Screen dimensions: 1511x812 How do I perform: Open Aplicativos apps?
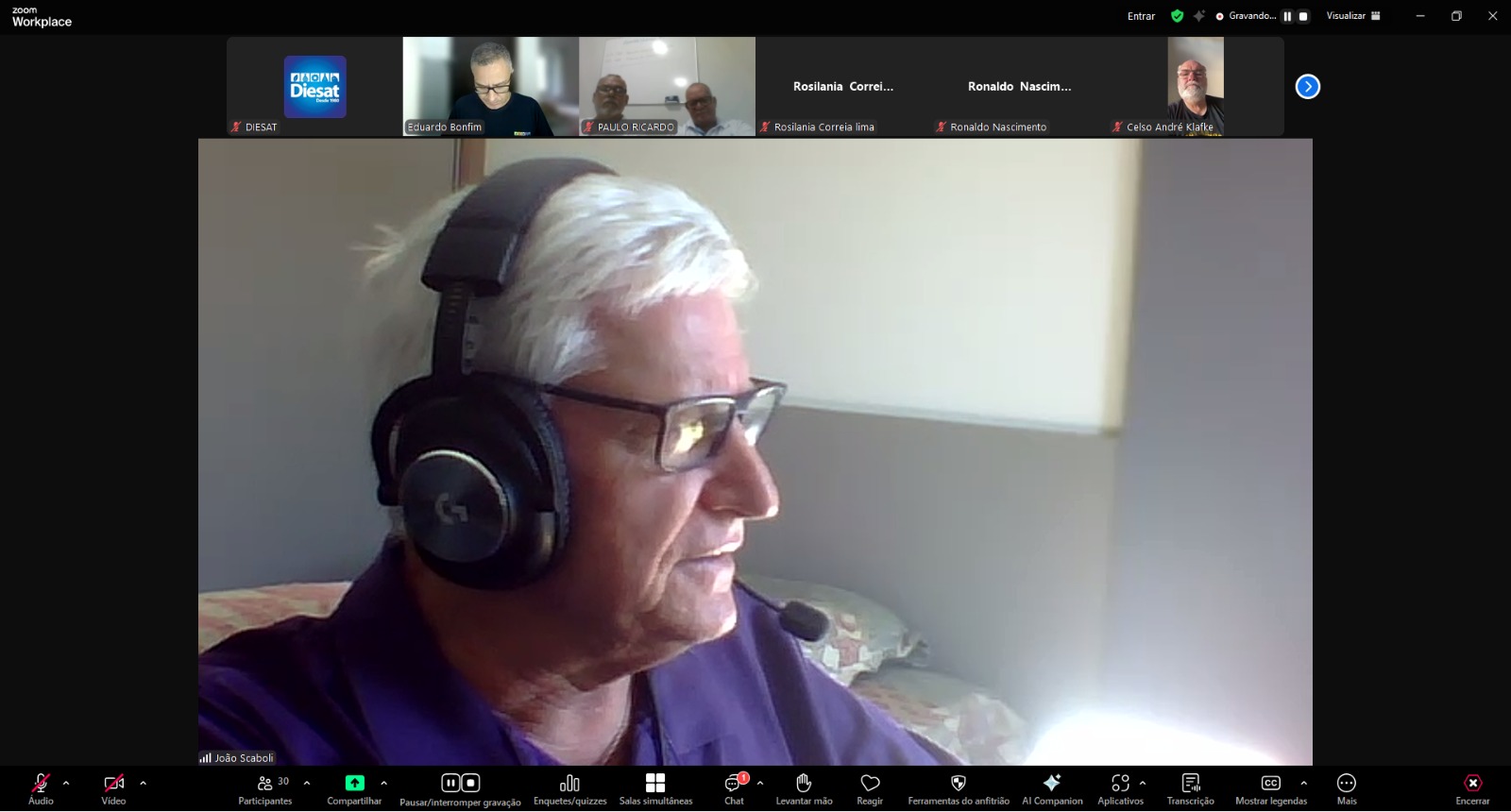(1120, 789)
